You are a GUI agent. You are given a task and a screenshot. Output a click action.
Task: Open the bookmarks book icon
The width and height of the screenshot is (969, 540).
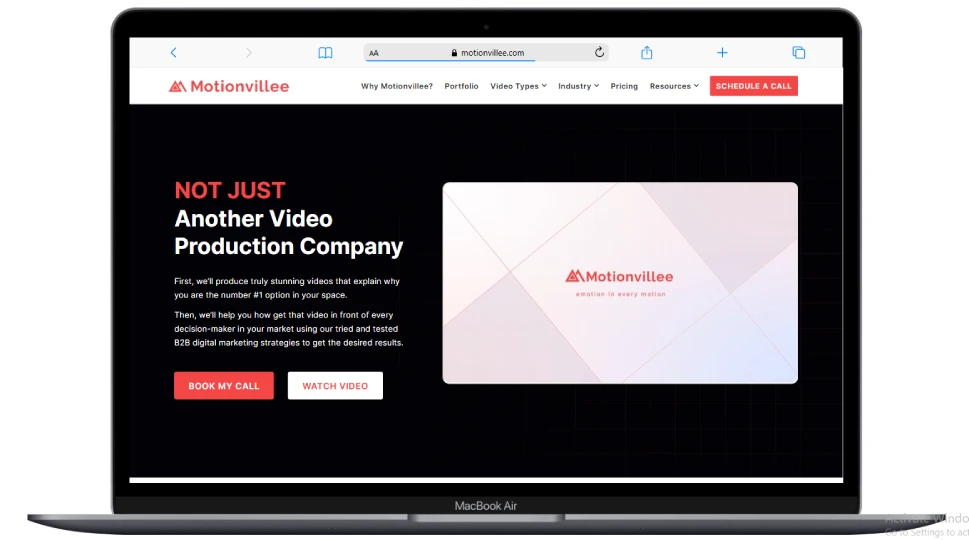[325, 53]
